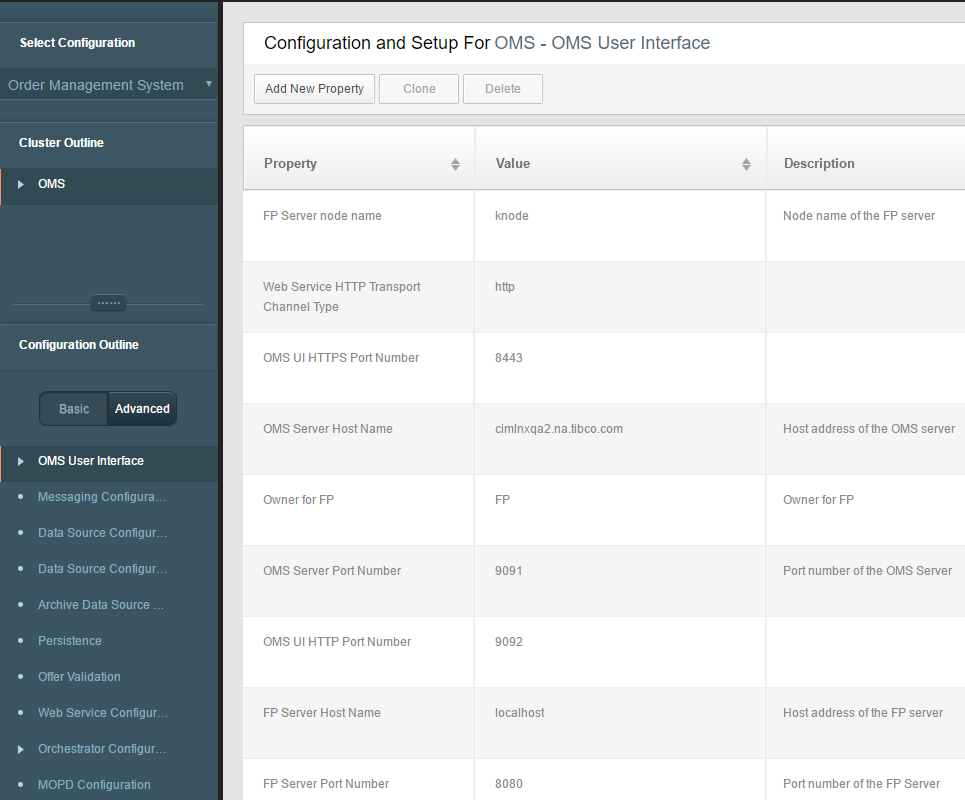965x800 pixels.
Task: Click the OMS Server Host Name value
Action: pos(558,429)
